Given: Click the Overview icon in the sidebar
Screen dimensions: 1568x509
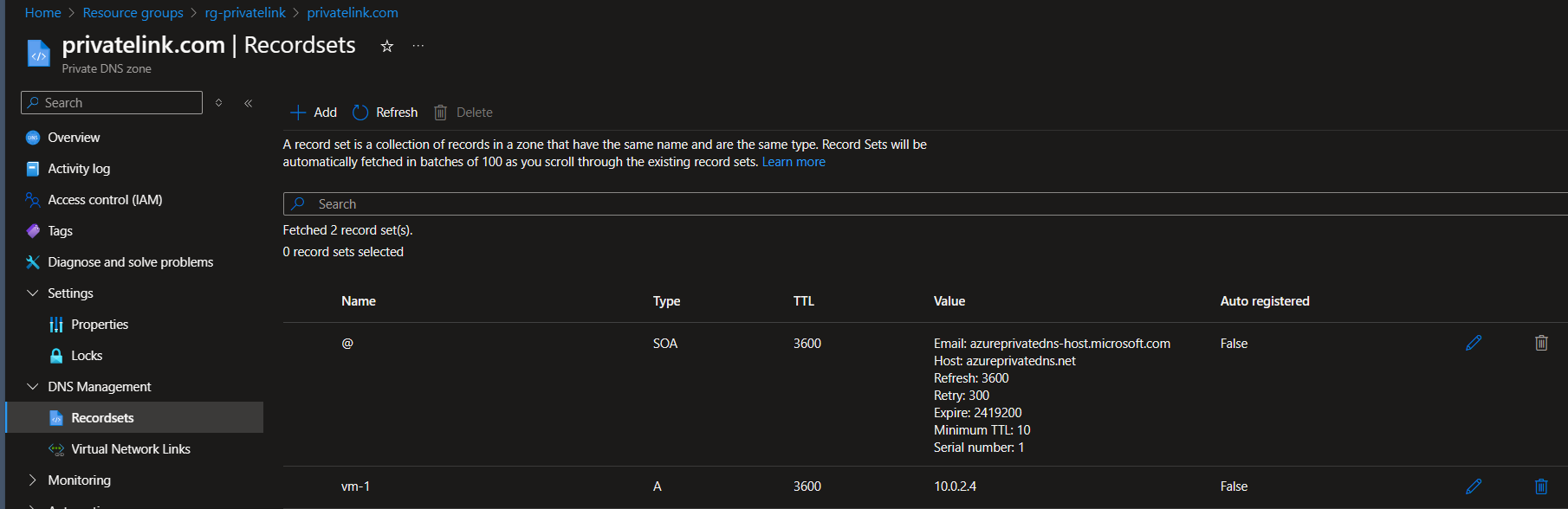Looking at the screenshot, I should [x=33, y=138].
